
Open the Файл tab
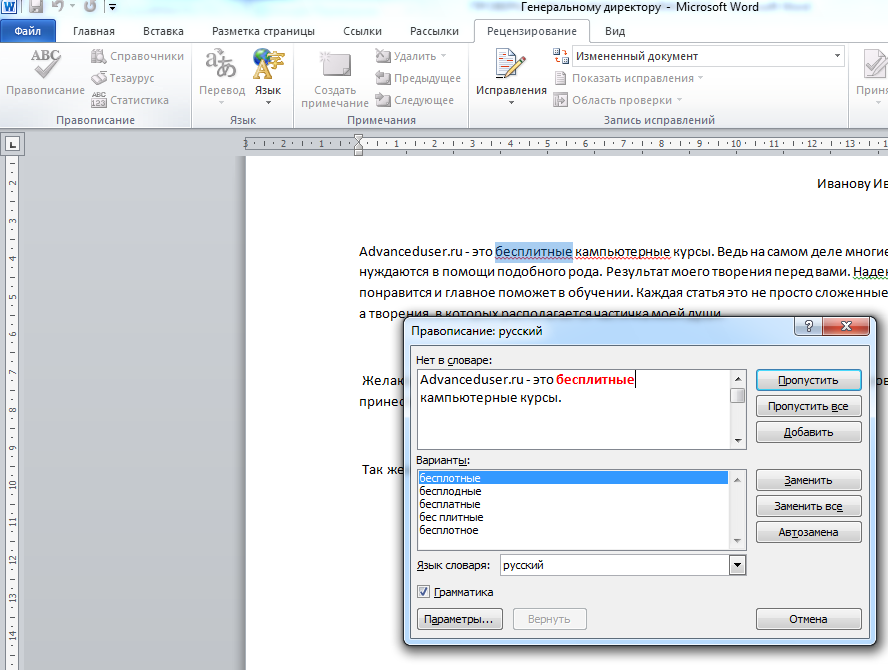pyautogui.click(x=28, y=31)
